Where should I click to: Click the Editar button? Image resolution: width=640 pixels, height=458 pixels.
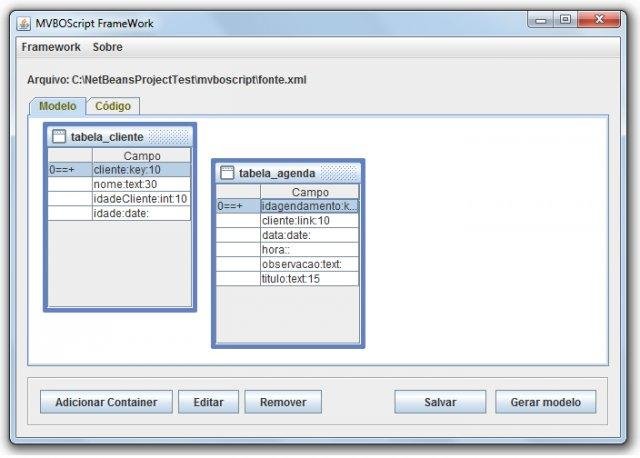pos(208,402)
